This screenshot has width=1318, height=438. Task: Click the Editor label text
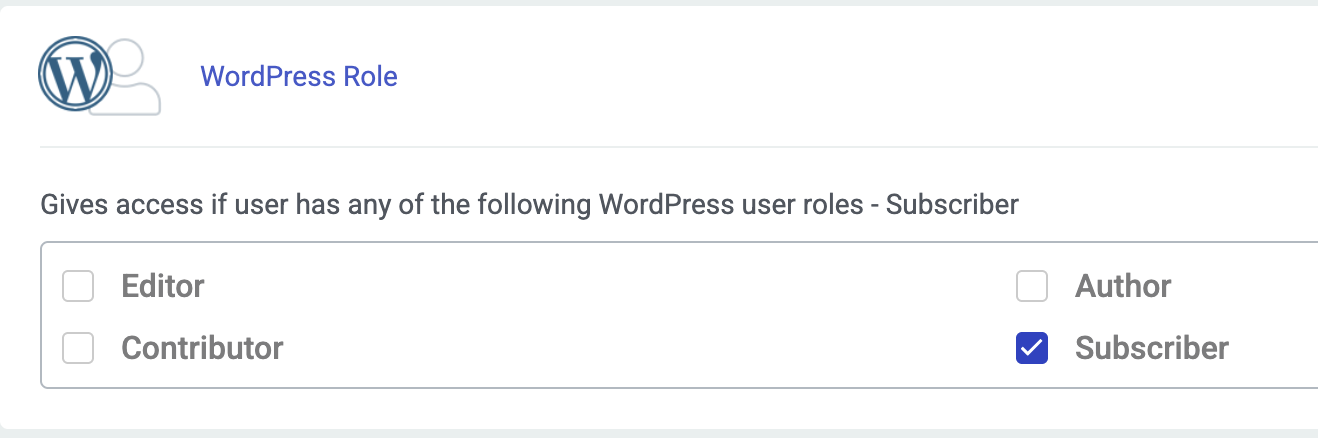click(163, 287)
